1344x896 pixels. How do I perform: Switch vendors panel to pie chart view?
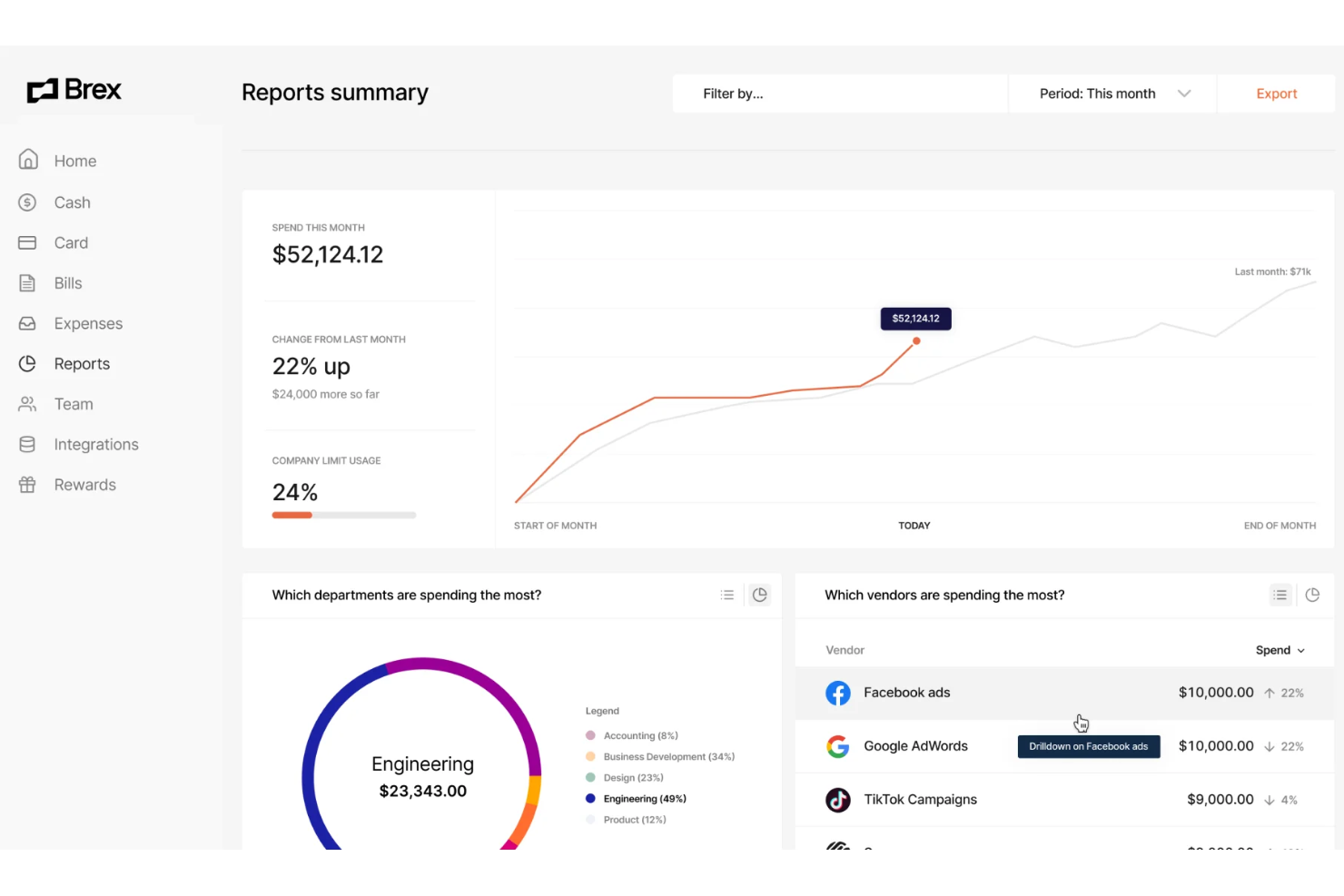1312,595
